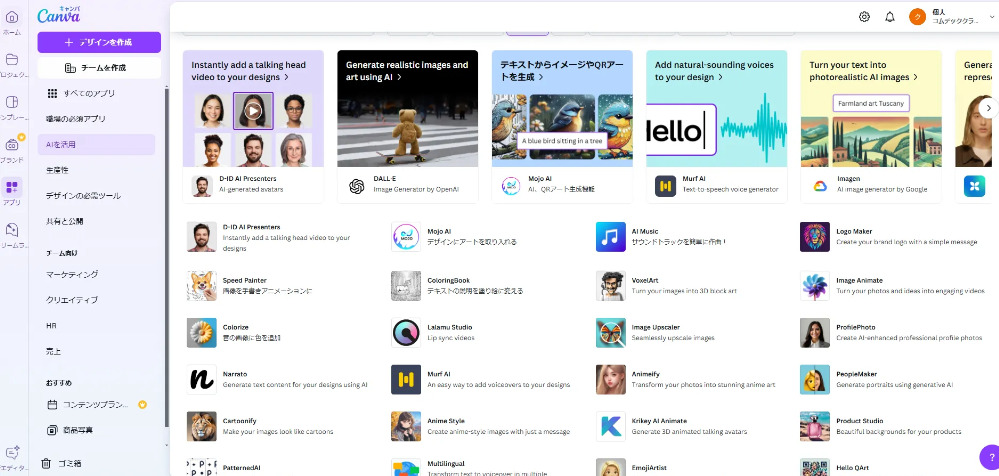Open the Anime Style app icon

tap(406, 426)
